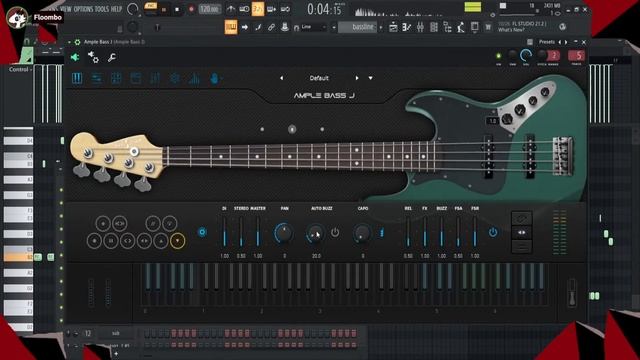Viewport: 640px width, 360px height.
Task: Click the cog-shaped tab icon in Ample Bass
Action: pos(175,78)
